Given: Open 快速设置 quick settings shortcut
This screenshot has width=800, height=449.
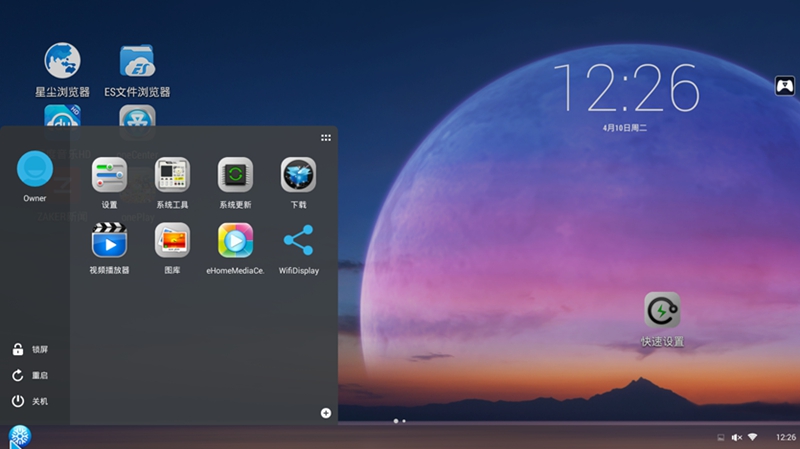Looking at the screenshot, I should [662, 311].
